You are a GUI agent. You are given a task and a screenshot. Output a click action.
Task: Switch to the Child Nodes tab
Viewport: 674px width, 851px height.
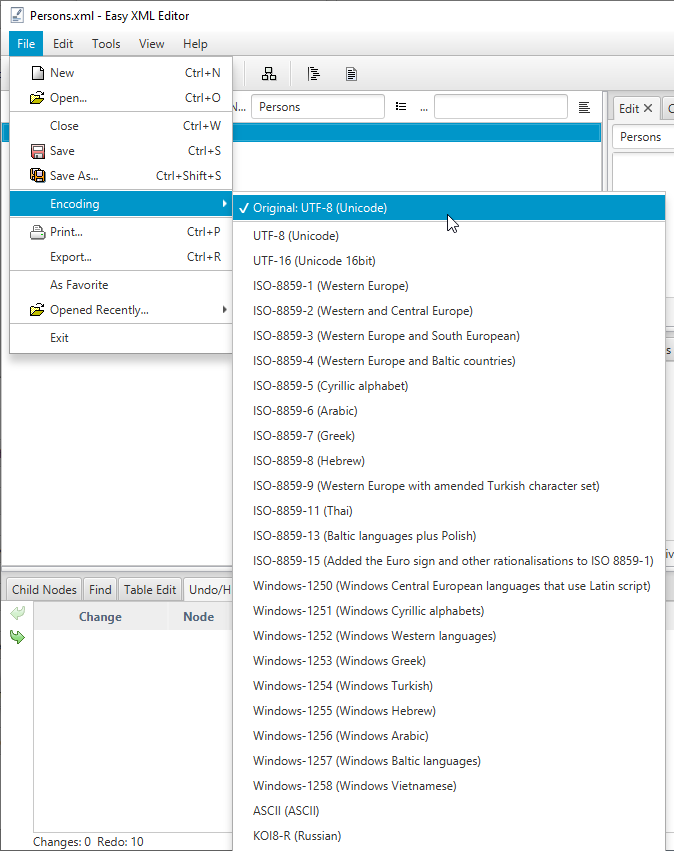tap(44, 589)
